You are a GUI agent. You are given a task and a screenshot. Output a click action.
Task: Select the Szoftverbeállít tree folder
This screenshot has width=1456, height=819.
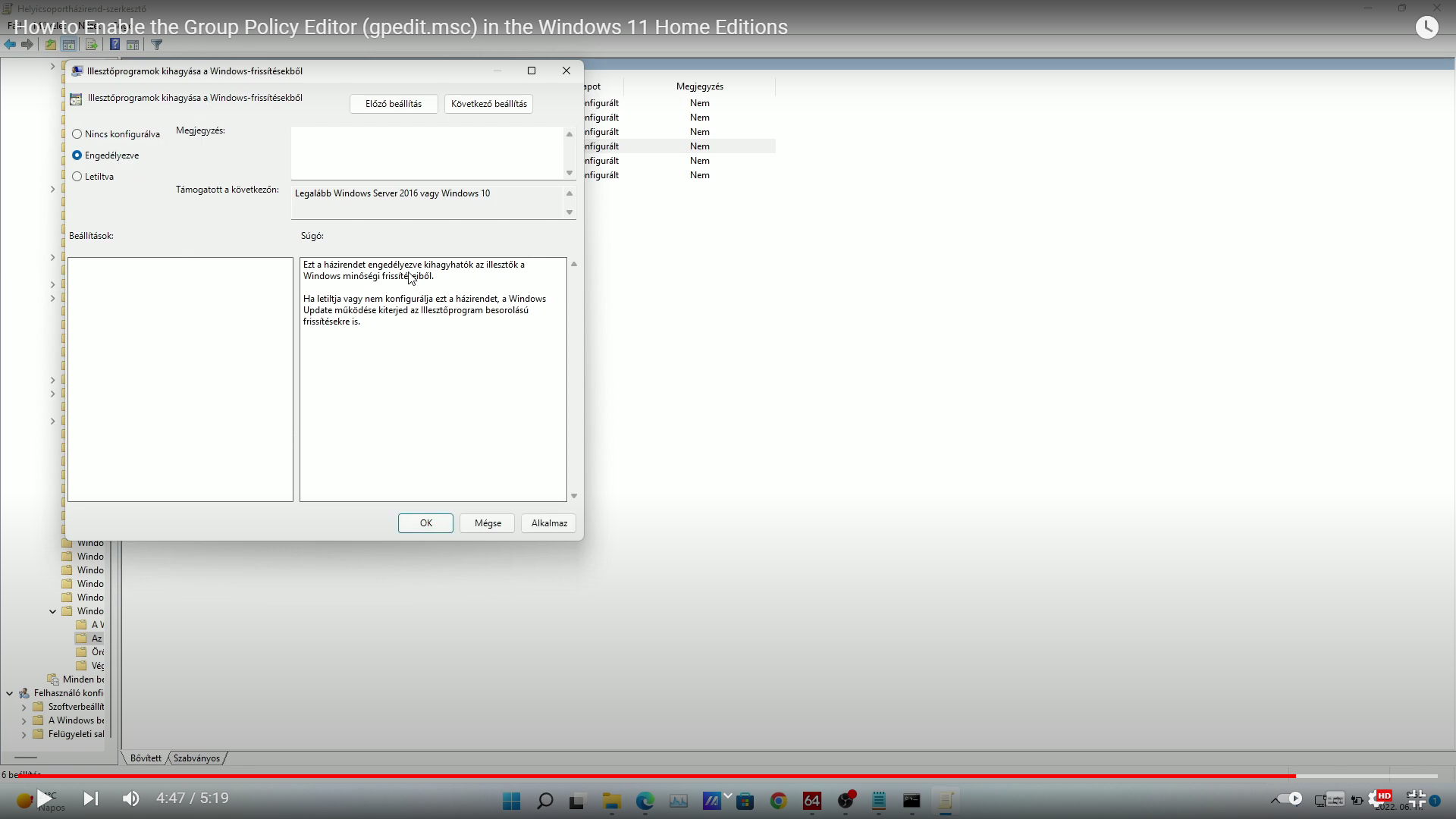(x=76, y=707)
